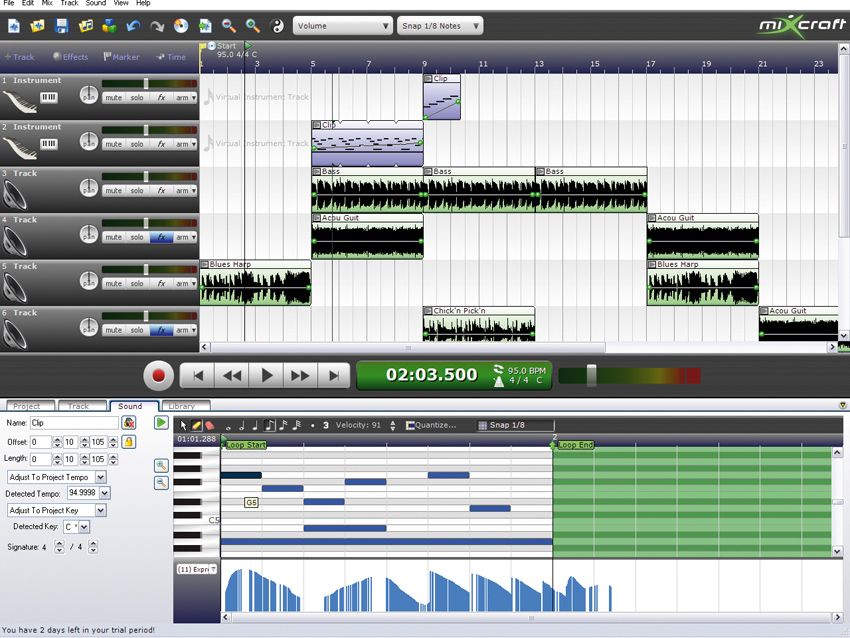This screenshot has width=850, height=638.
Task: Expand the Adjust To Project Key dropdown
Action: coord(101,510)
